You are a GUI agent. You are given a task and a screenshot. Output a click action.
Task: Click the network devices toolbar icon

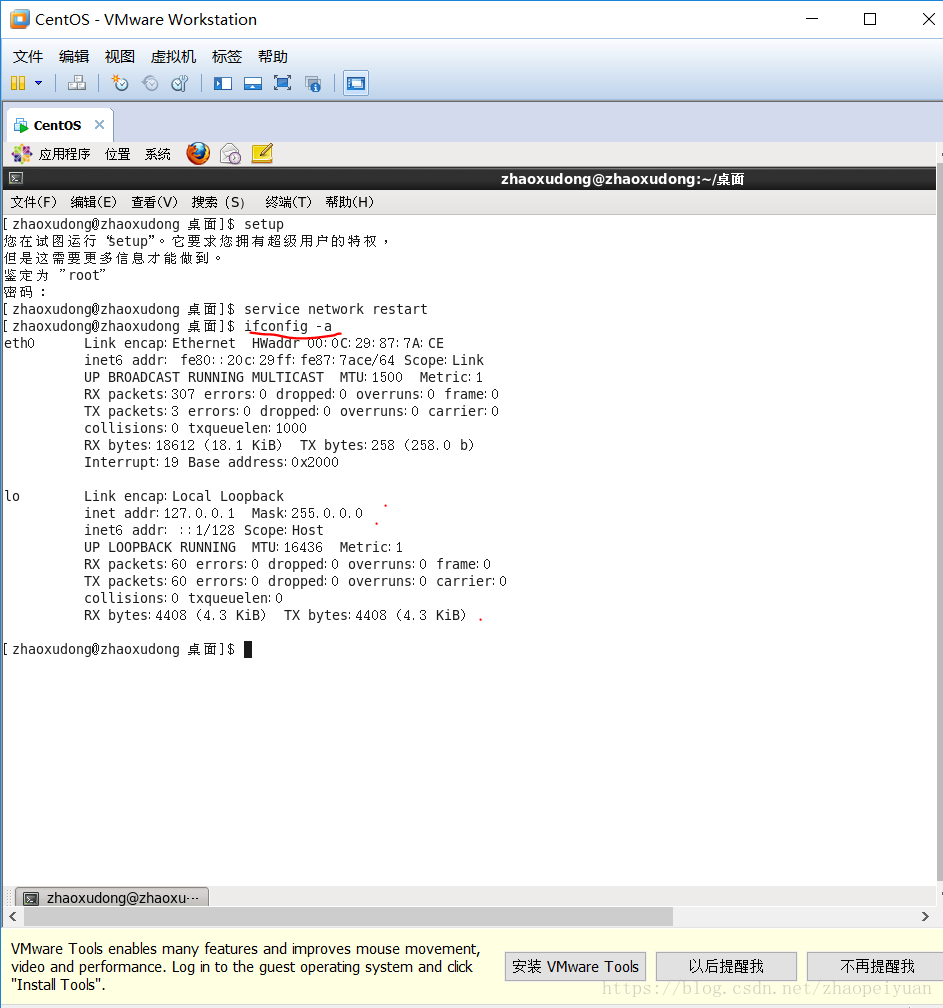(x=76, y=83)
